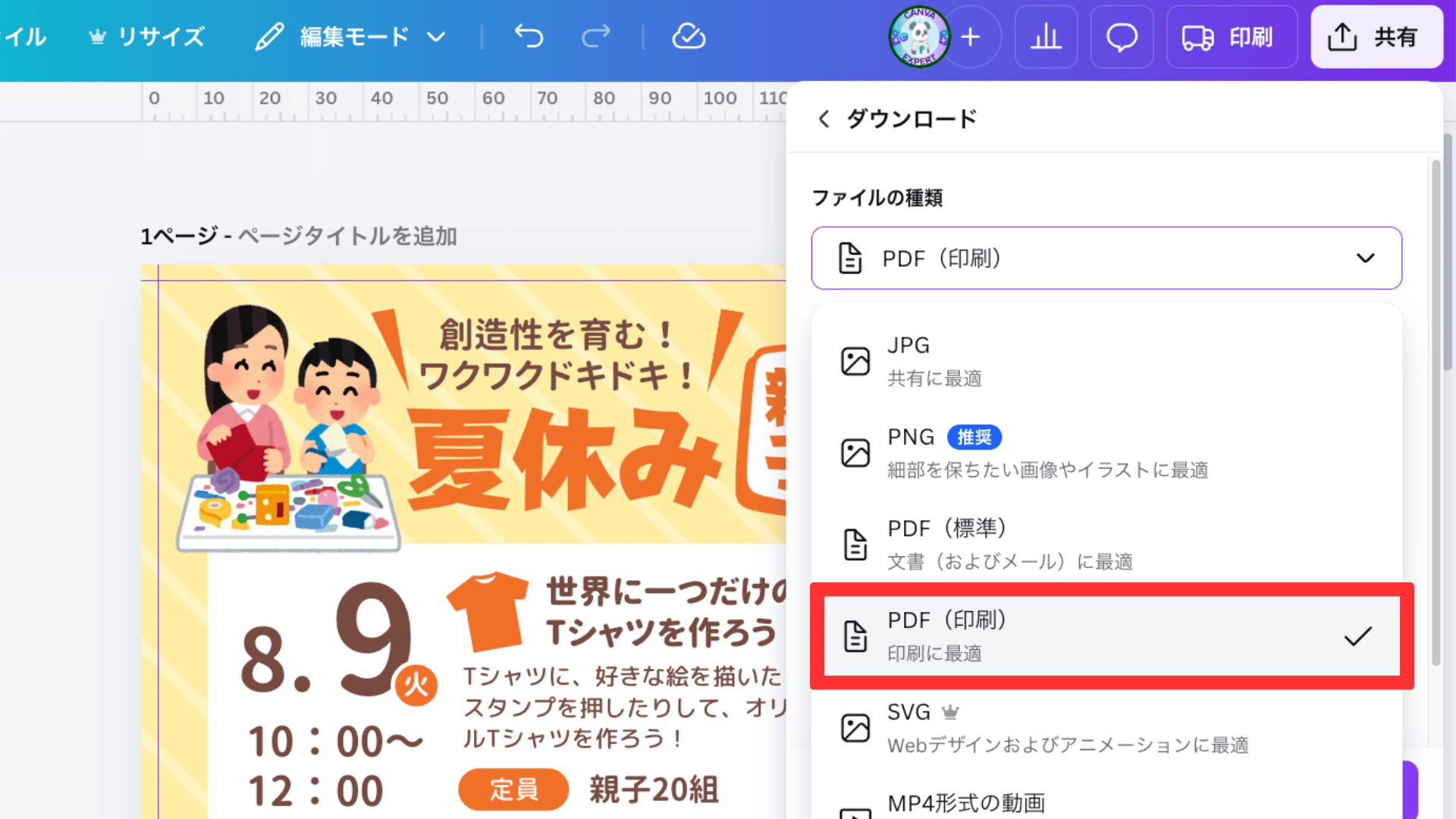Open the comments speech bubble icon
This screenshot has height=819, width=1456.
coord(1122,36)
